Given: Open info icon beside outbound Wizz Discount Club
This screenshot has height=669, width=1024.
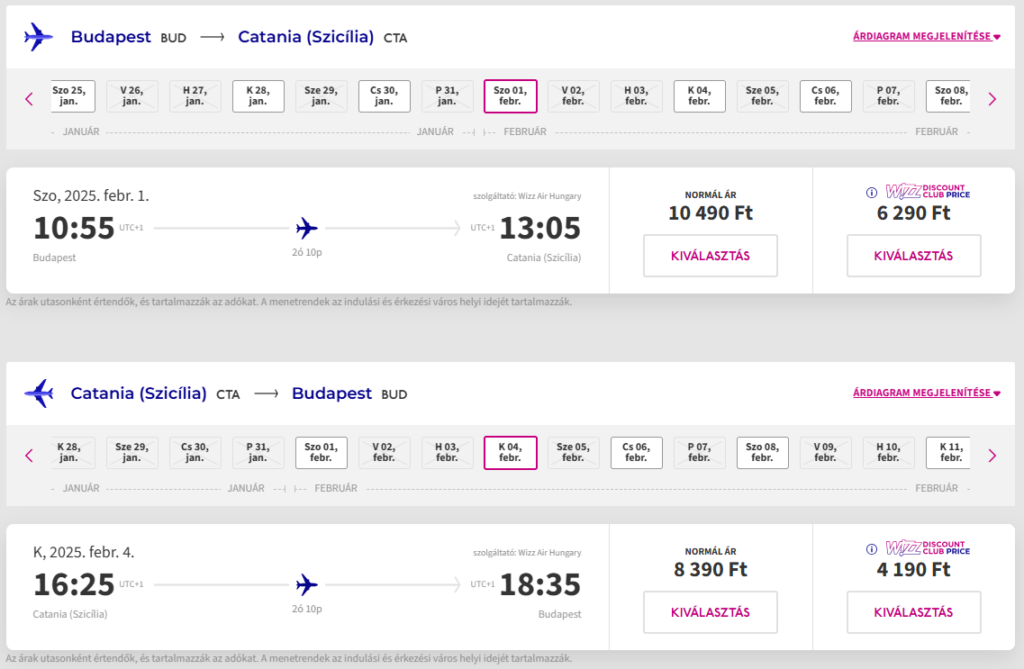Looking at the screenshot, I should click(x=871, y=193).
